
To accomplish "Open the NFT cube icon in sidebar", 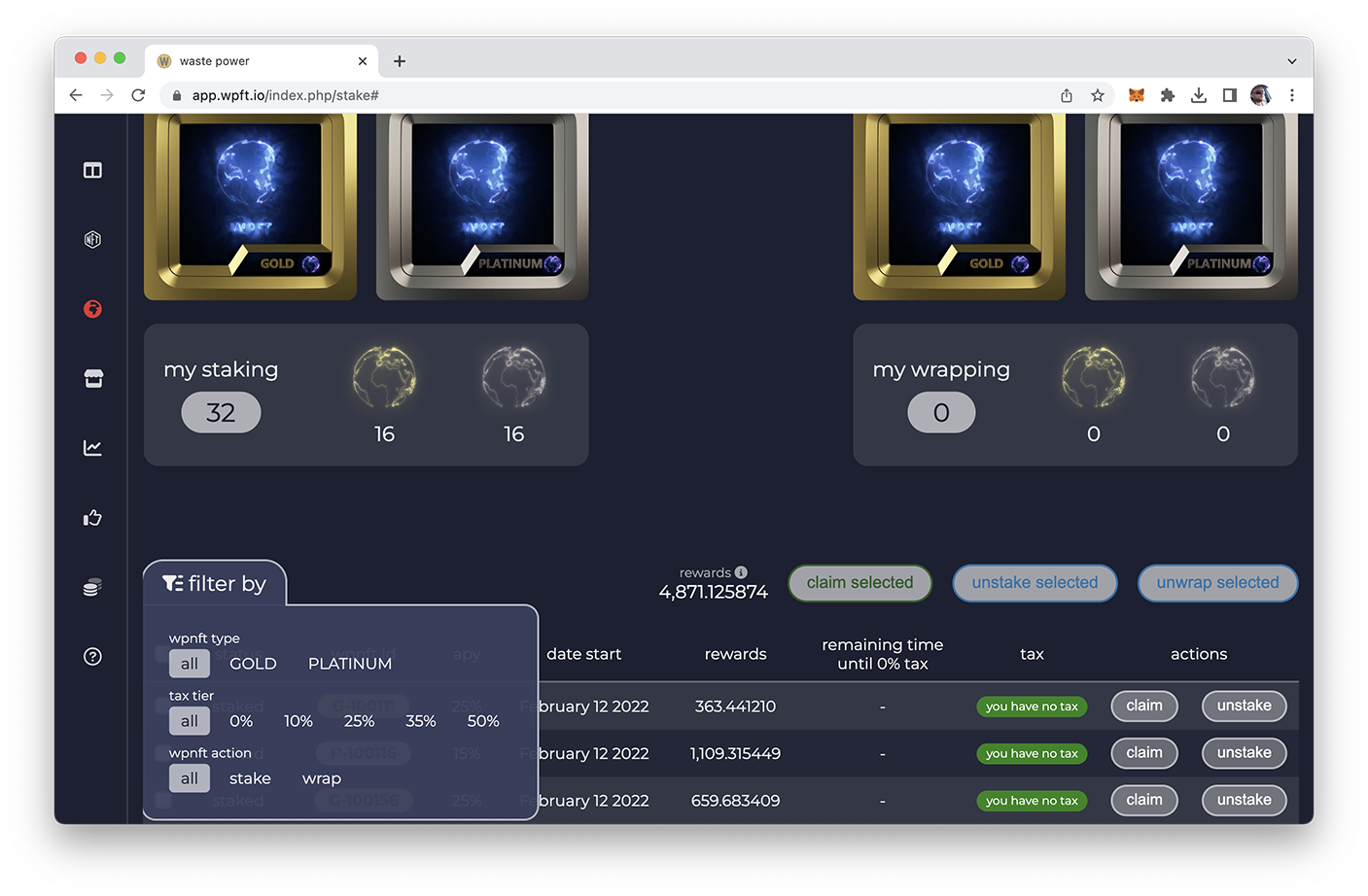I will 92,240.
